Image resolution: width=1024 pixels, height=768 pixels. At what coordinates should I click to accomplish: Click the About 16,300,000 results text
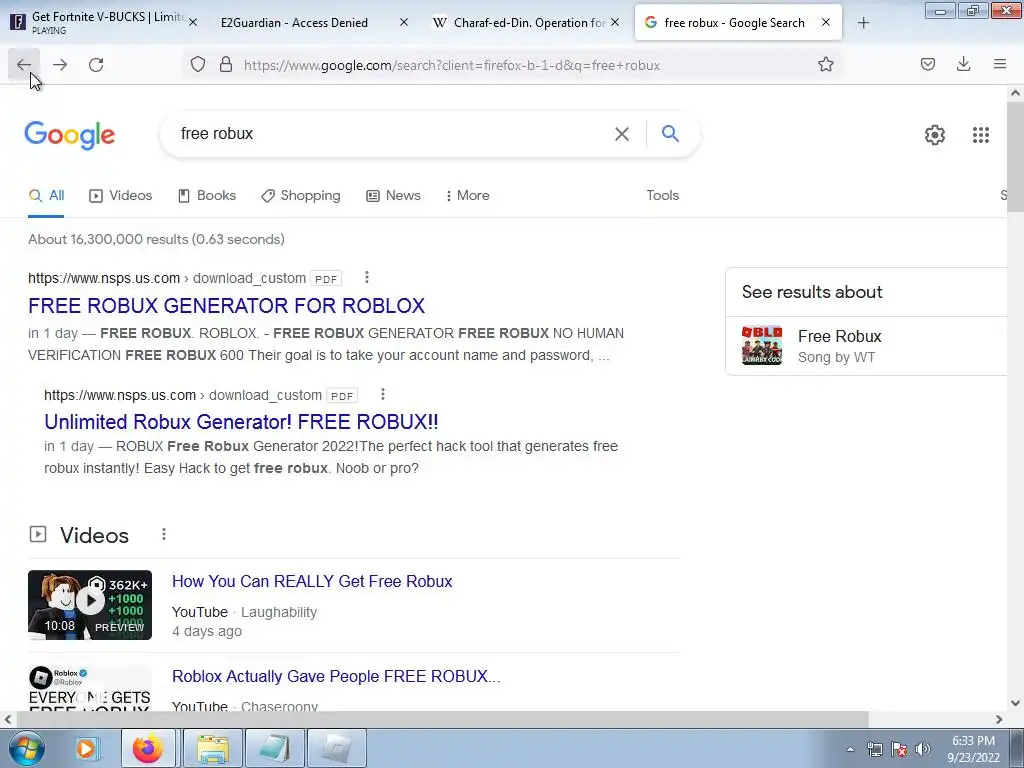(x=156, y=239)
